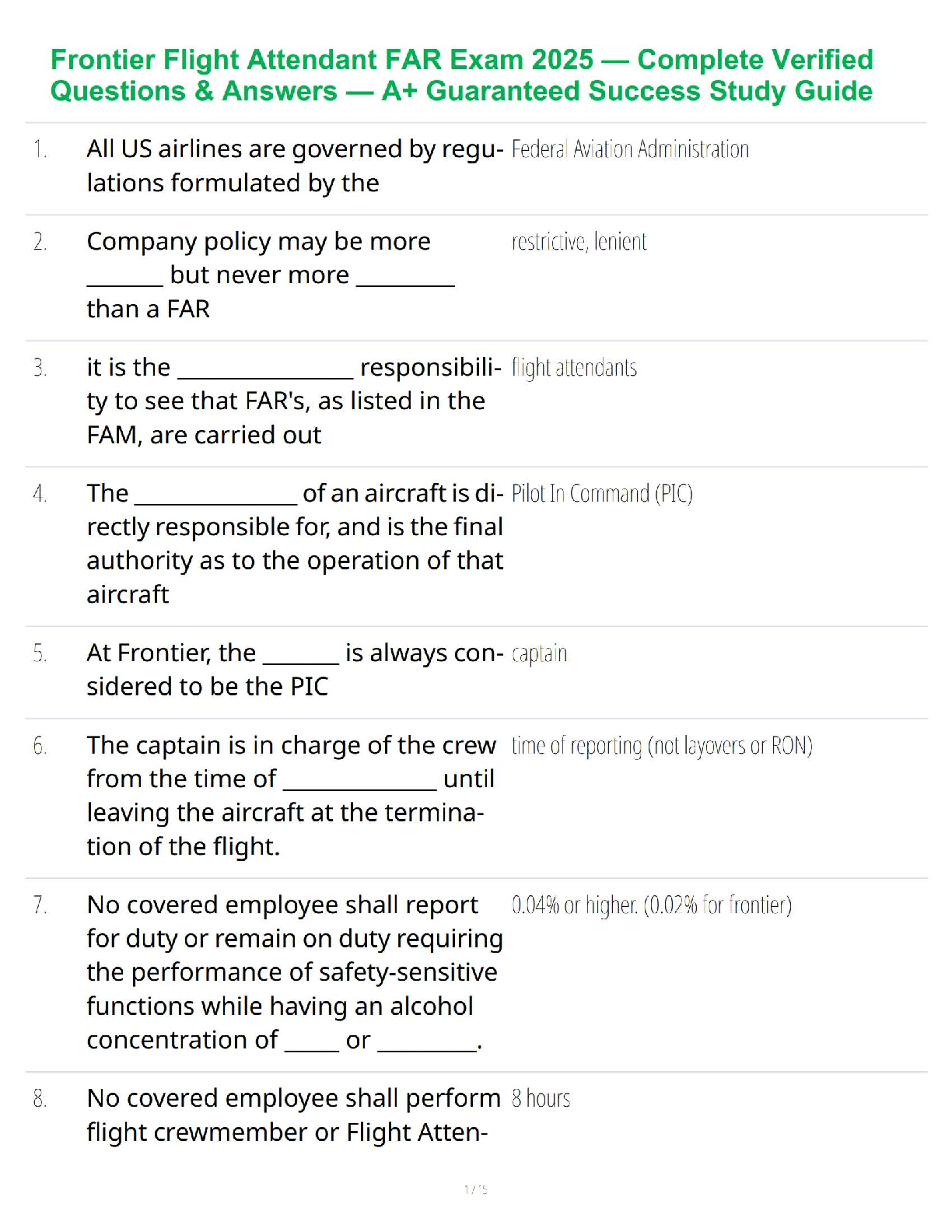Click the answer 'flight attendants'
Viewport: 952px width, 1232px height.
click(x=574, y=367)
